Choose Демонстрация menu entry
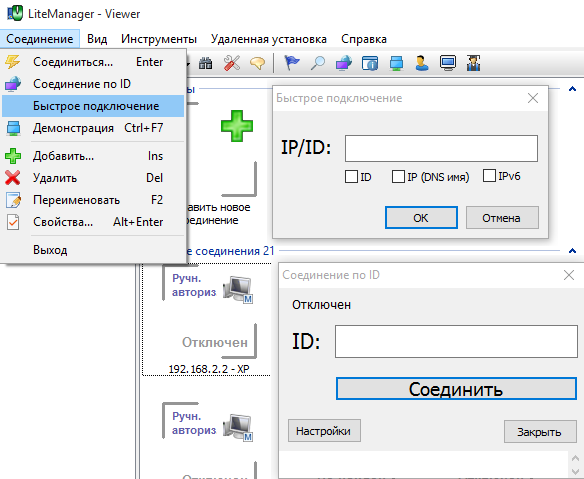 click(x=93, y=128)
